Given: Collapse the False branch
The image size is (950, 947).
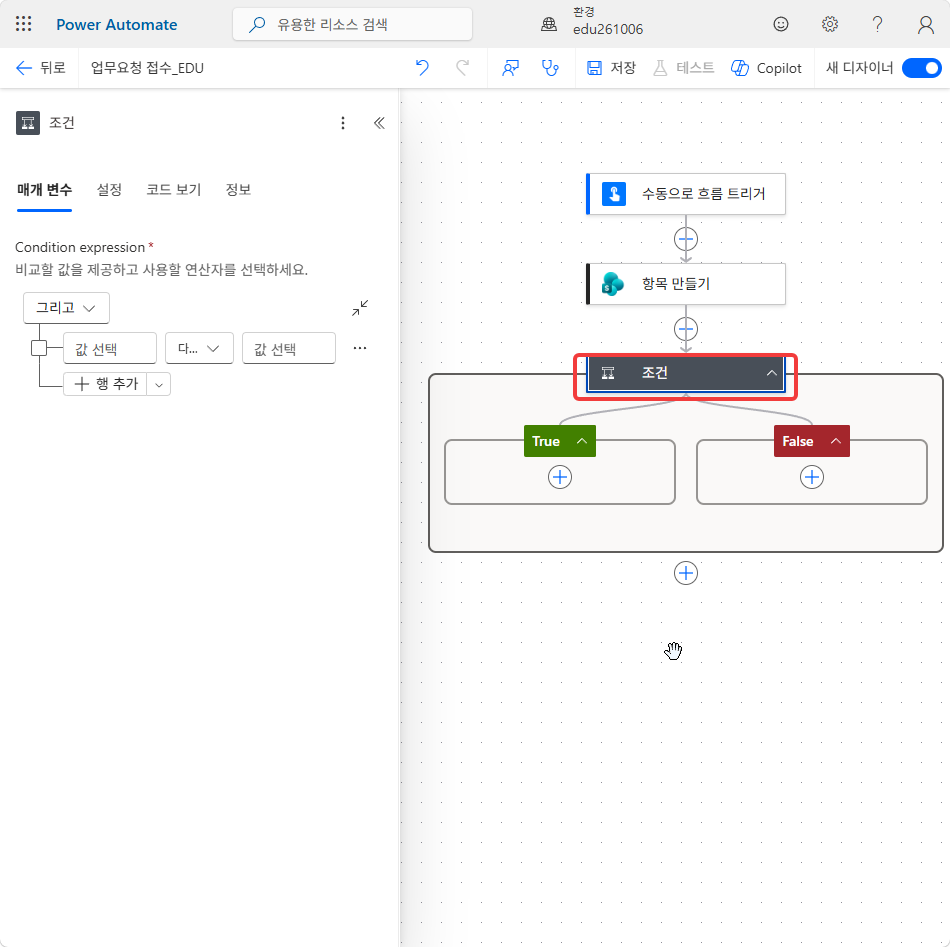Looking at the screenshot, I should [x=835, y=441].
